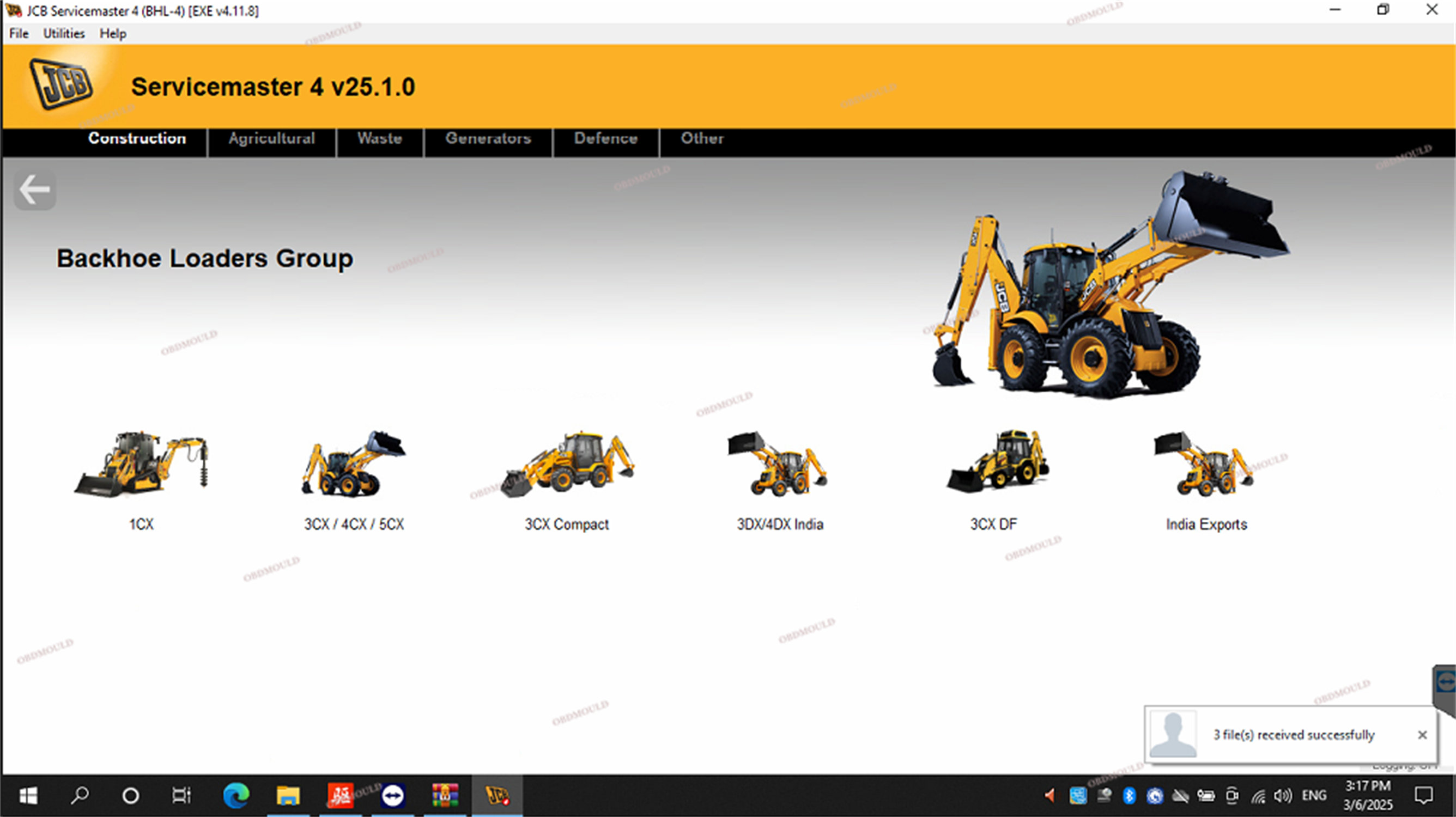Click the Meet Now camera tray icon
The width and height of the screenshot is (1456, 817).
point(1232,796)
